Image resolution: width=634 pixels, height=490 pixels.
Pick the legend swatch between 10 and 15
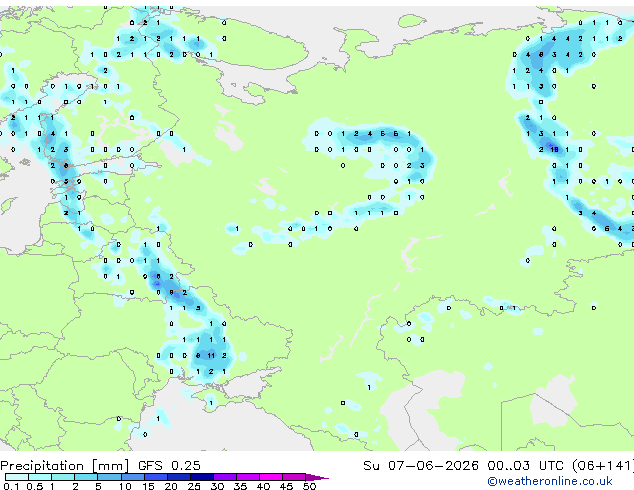click(x=133, y=477)
